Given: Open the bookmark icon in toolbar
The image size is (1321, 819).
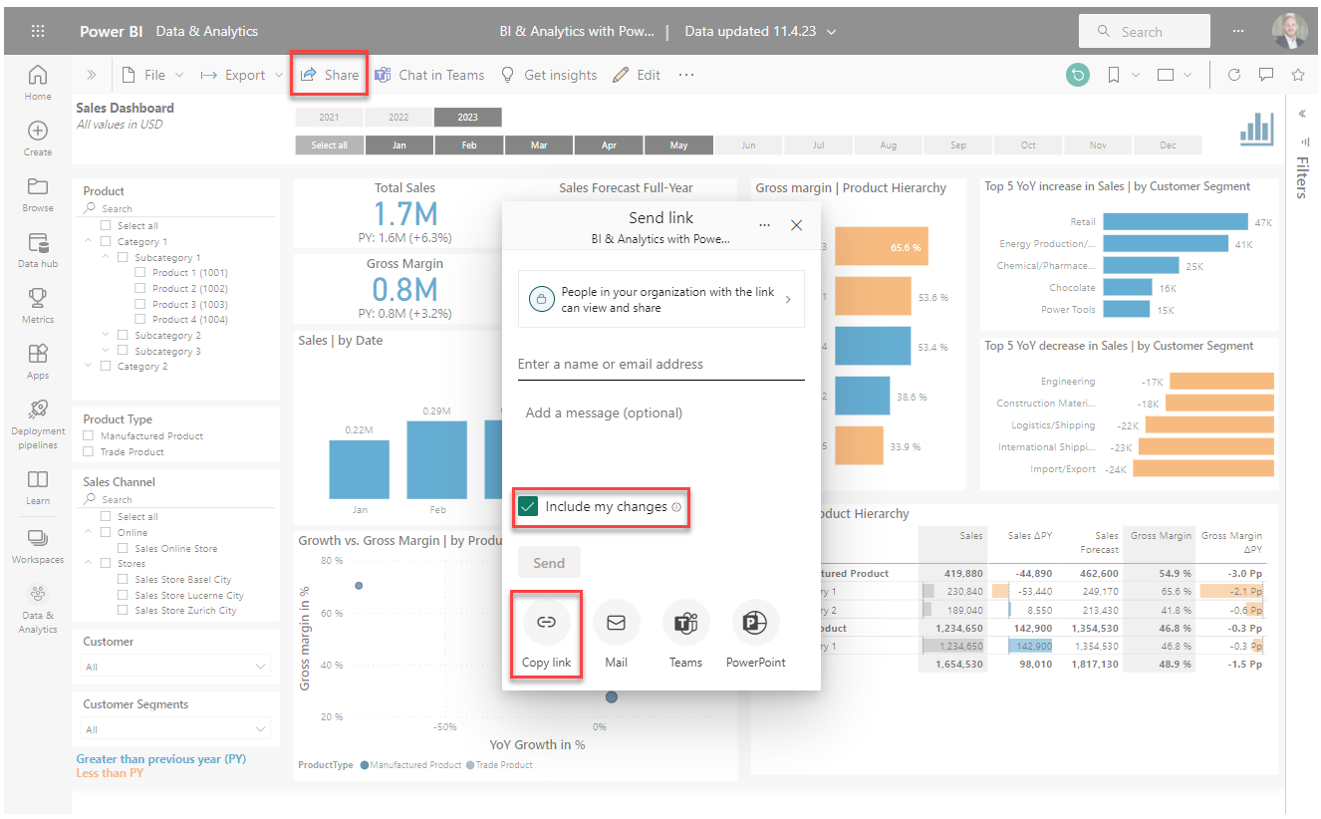Looking at the screenshot, I should click(x=1113, y=75).
